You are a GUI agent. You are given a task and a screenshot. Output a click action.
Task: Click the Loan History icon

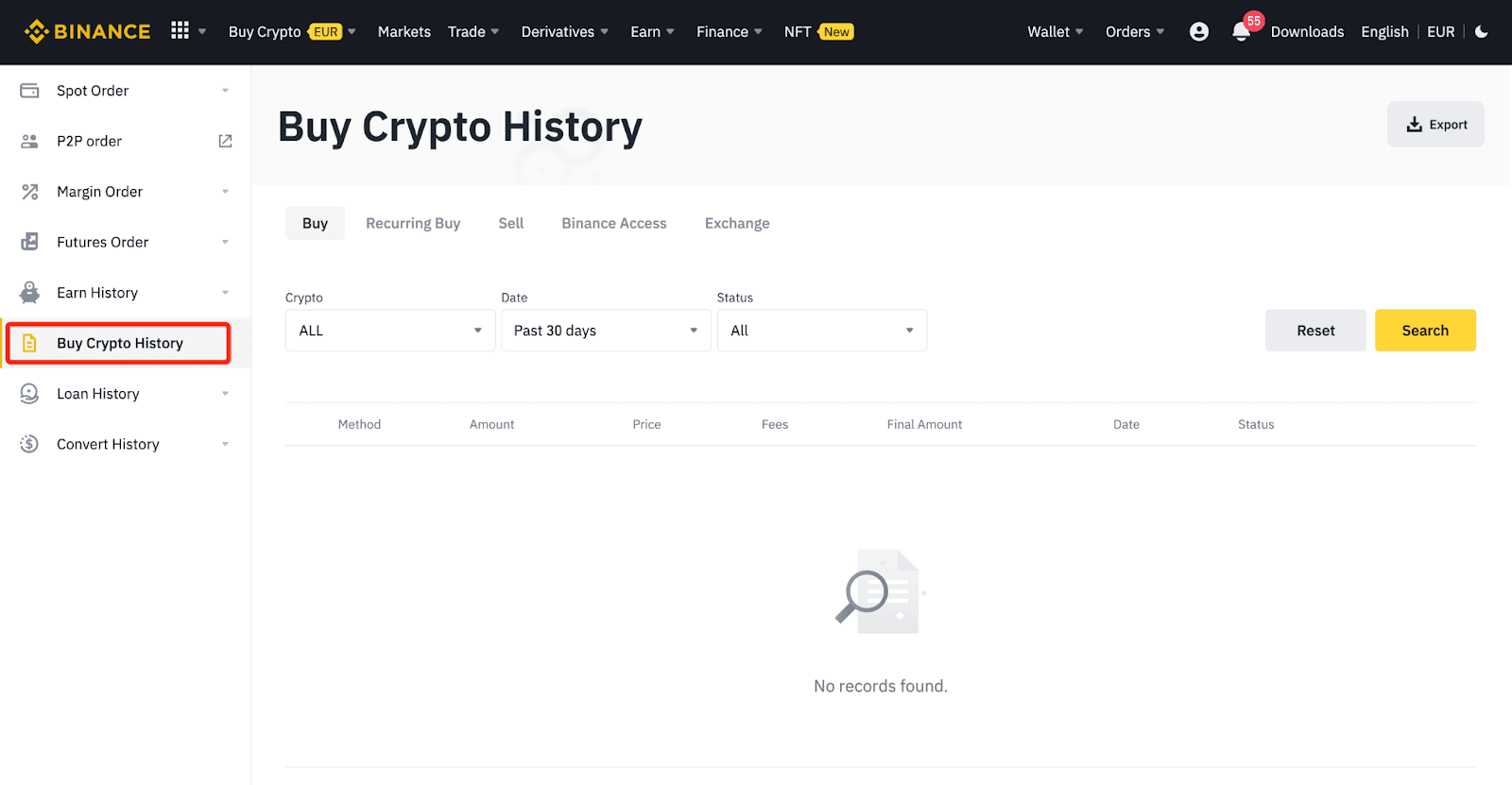coord(29,394)
